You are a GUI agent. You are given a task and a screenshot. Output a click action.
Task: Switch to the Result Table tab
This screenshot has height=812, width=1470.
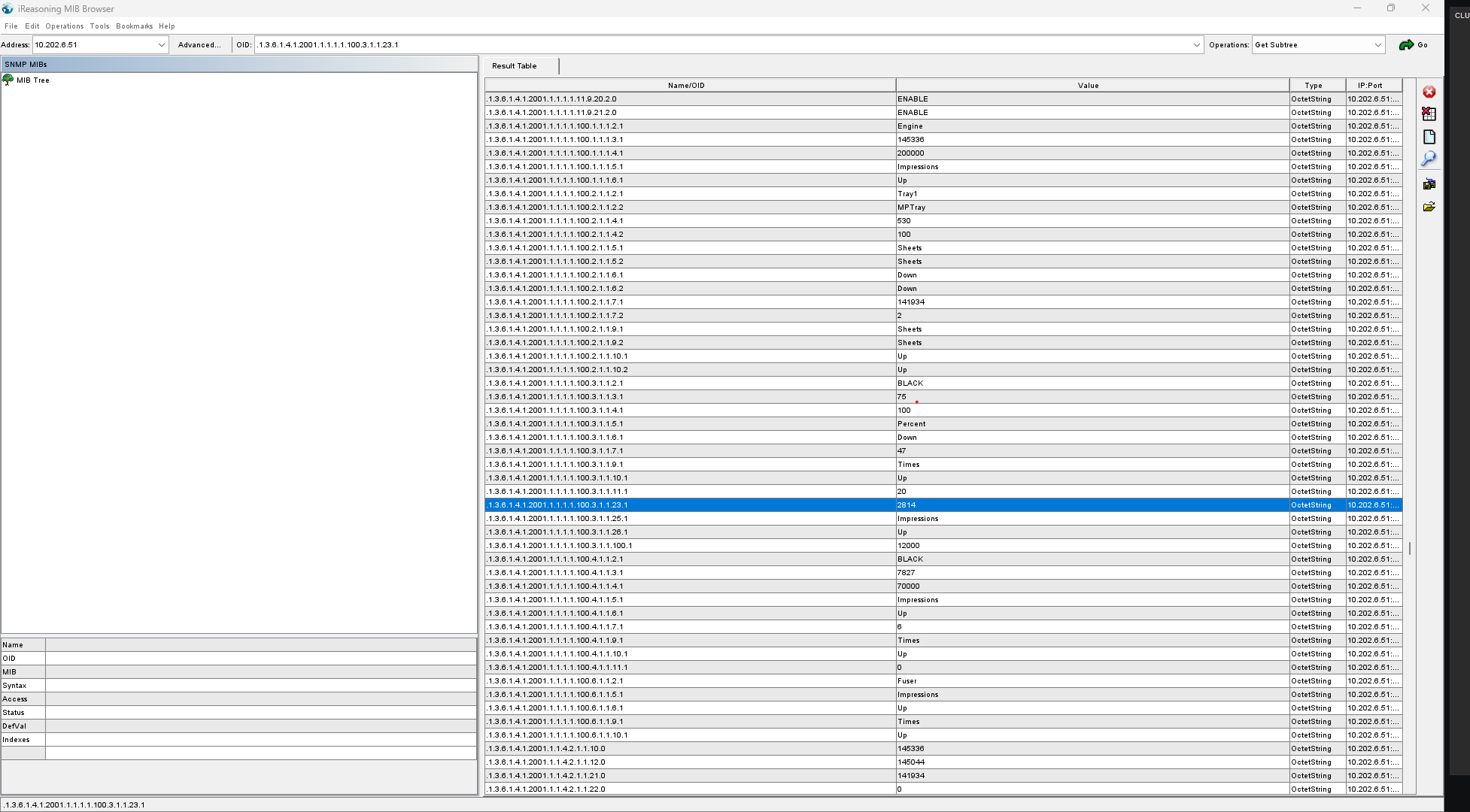515,66
